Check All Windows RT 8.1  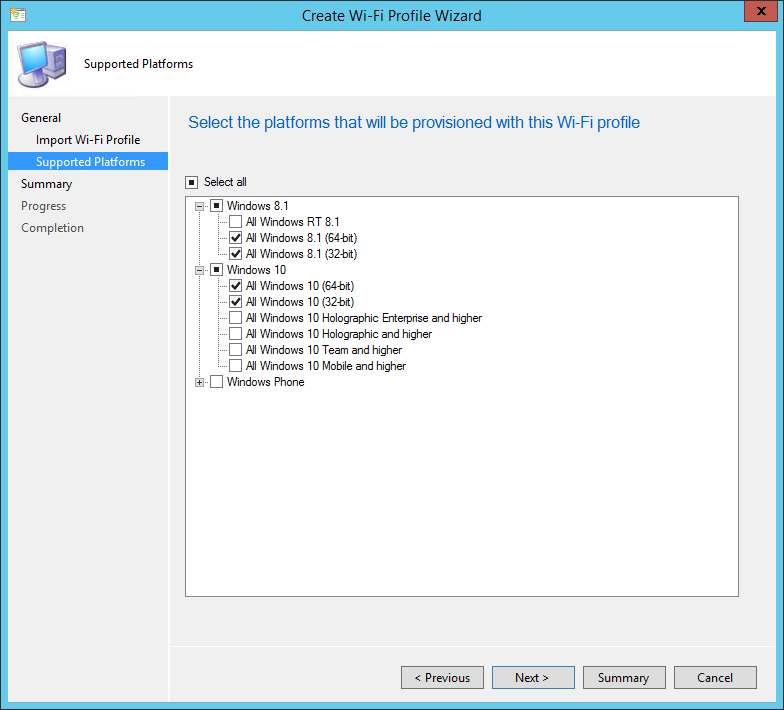tap(236, 222)
